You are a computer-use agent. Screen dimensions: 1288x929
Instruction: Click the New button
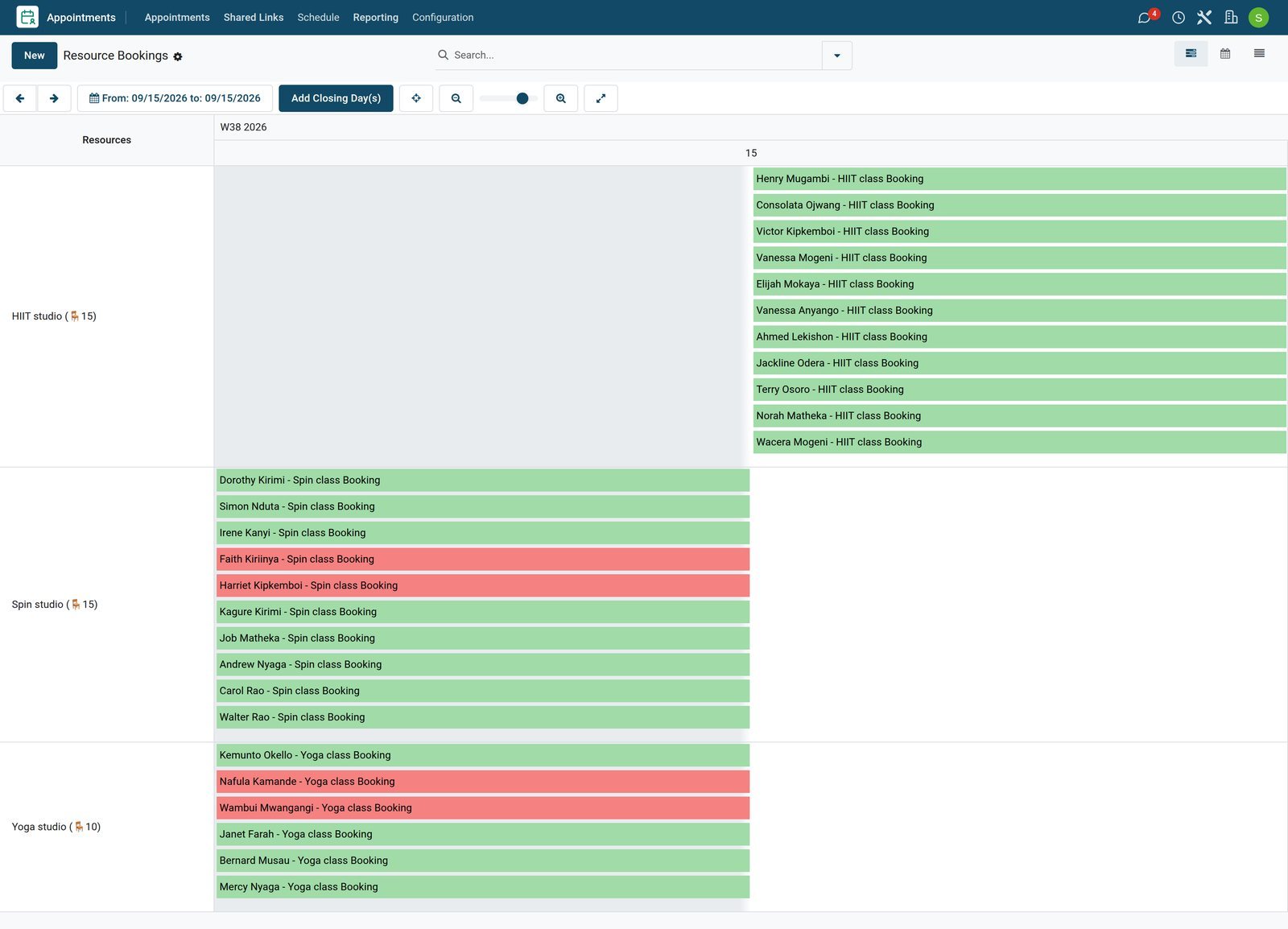tap(35, 56)
